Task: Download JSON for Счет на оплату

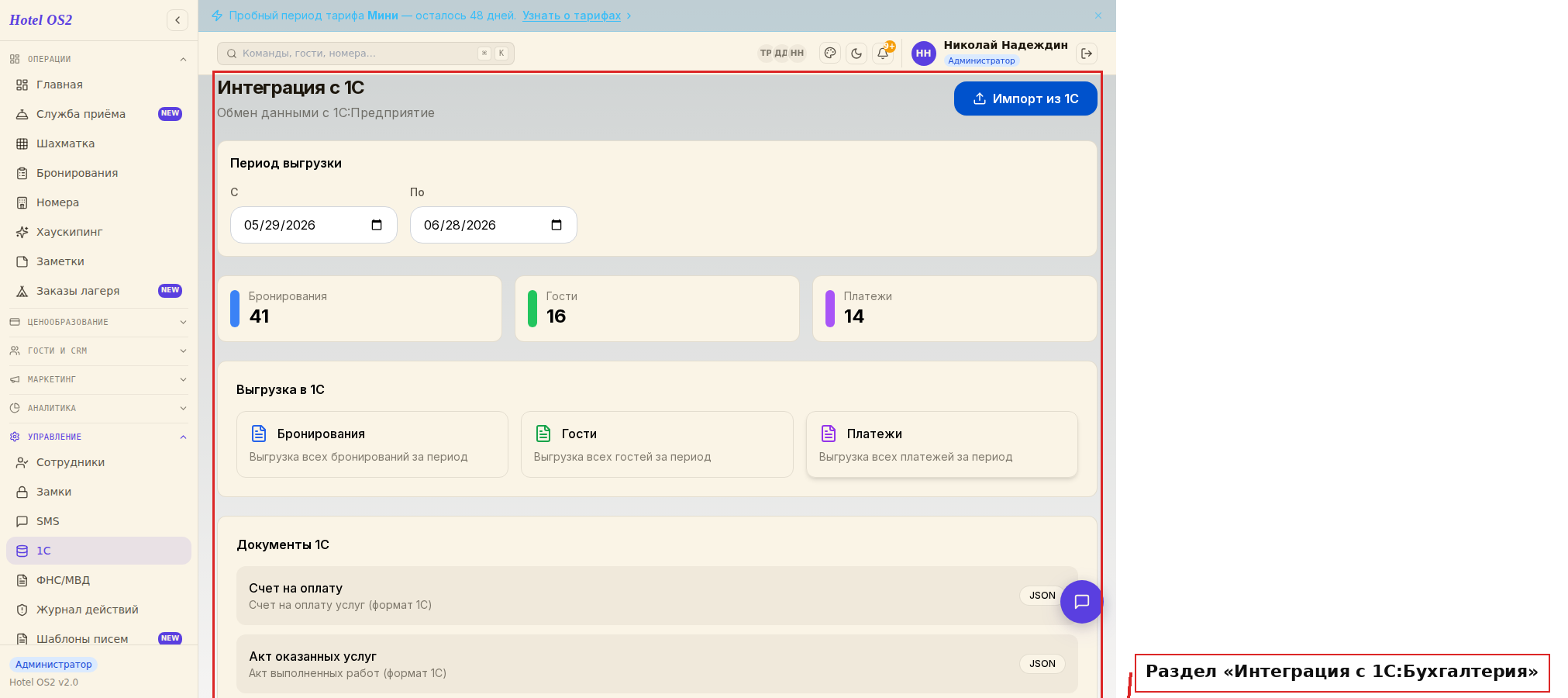Action: (1042, 596)
